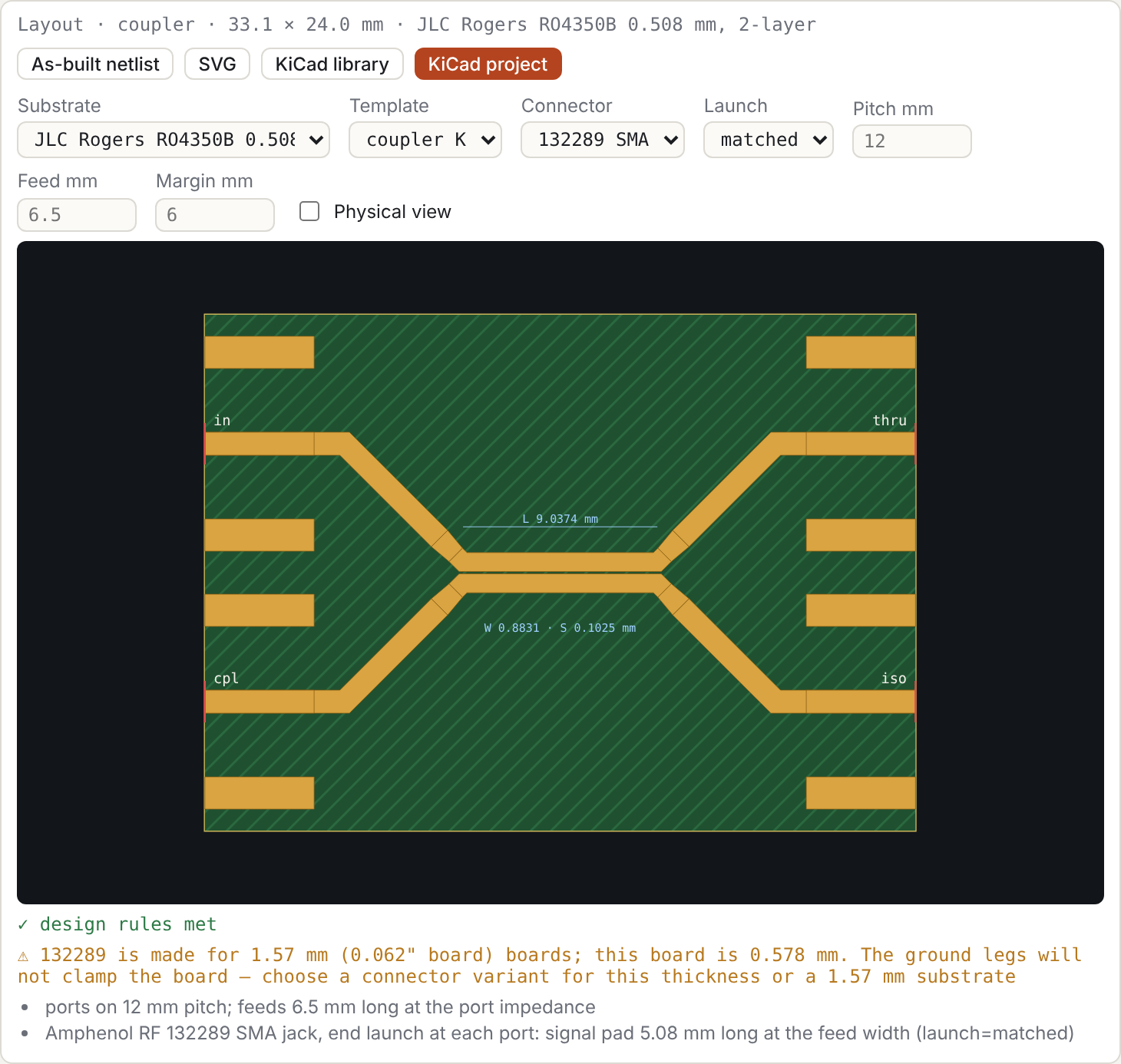Click the green checkmark beside design rules
This screenshot has height=1064, width=1121.
click(23, 924)
